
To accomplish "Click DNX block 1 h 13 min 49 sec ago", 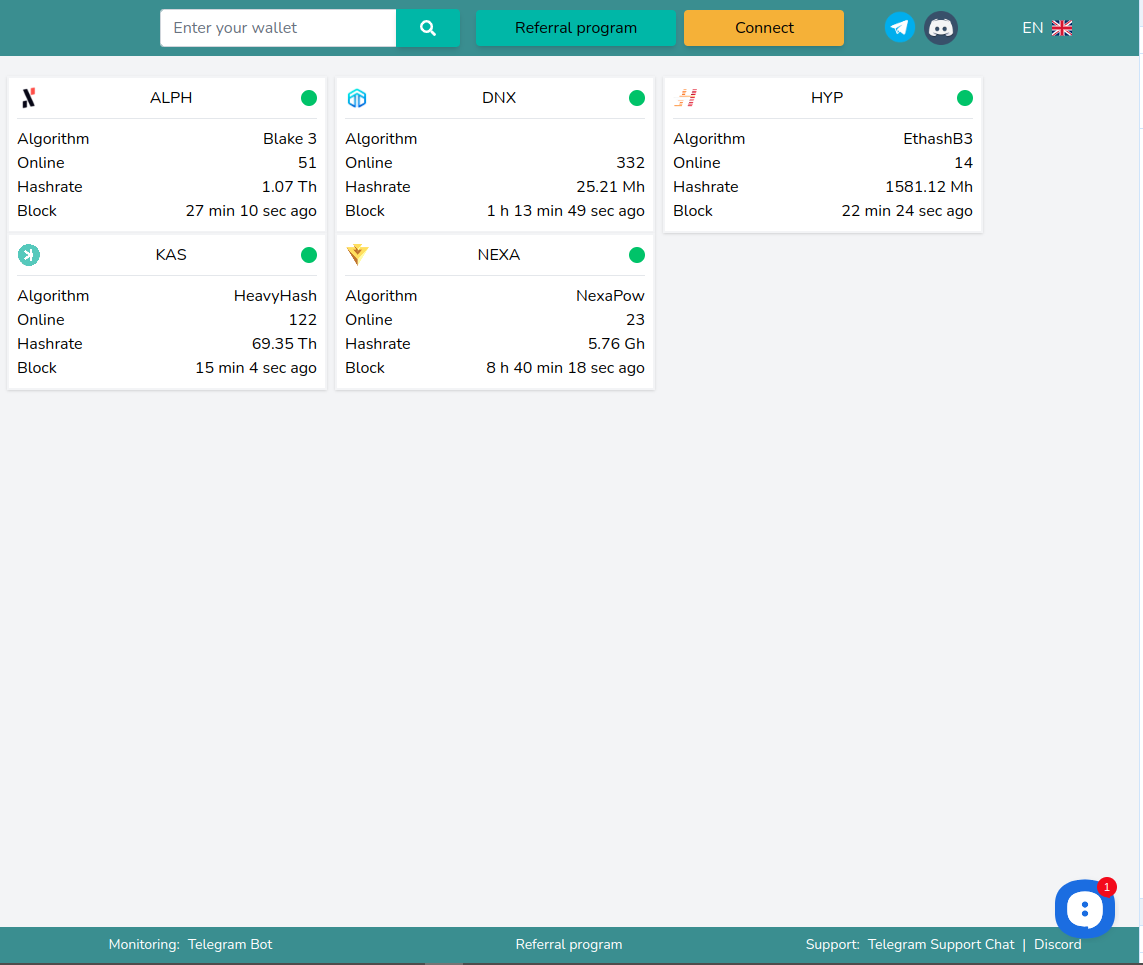I will point(566,211).
